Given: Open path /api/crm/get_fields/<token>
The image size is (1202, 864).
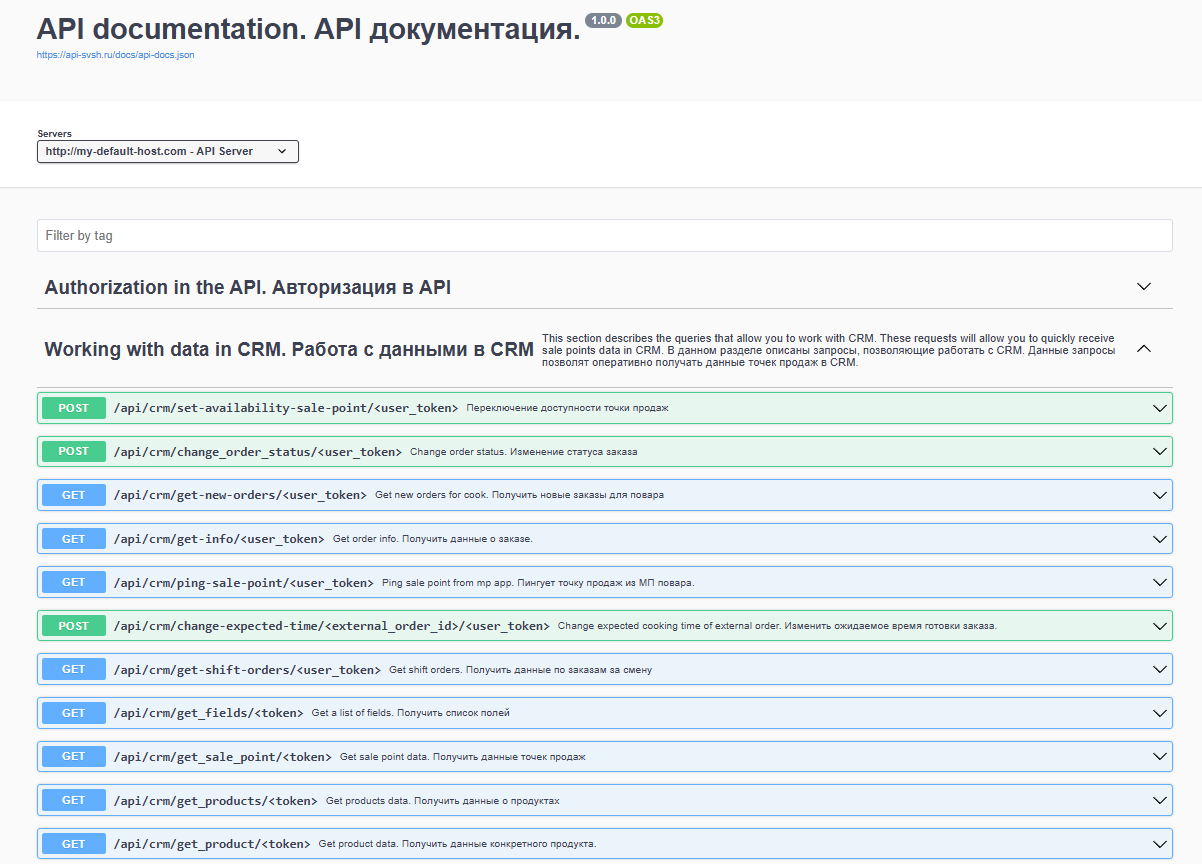Looking at the screenshot, I should point(209,714).
